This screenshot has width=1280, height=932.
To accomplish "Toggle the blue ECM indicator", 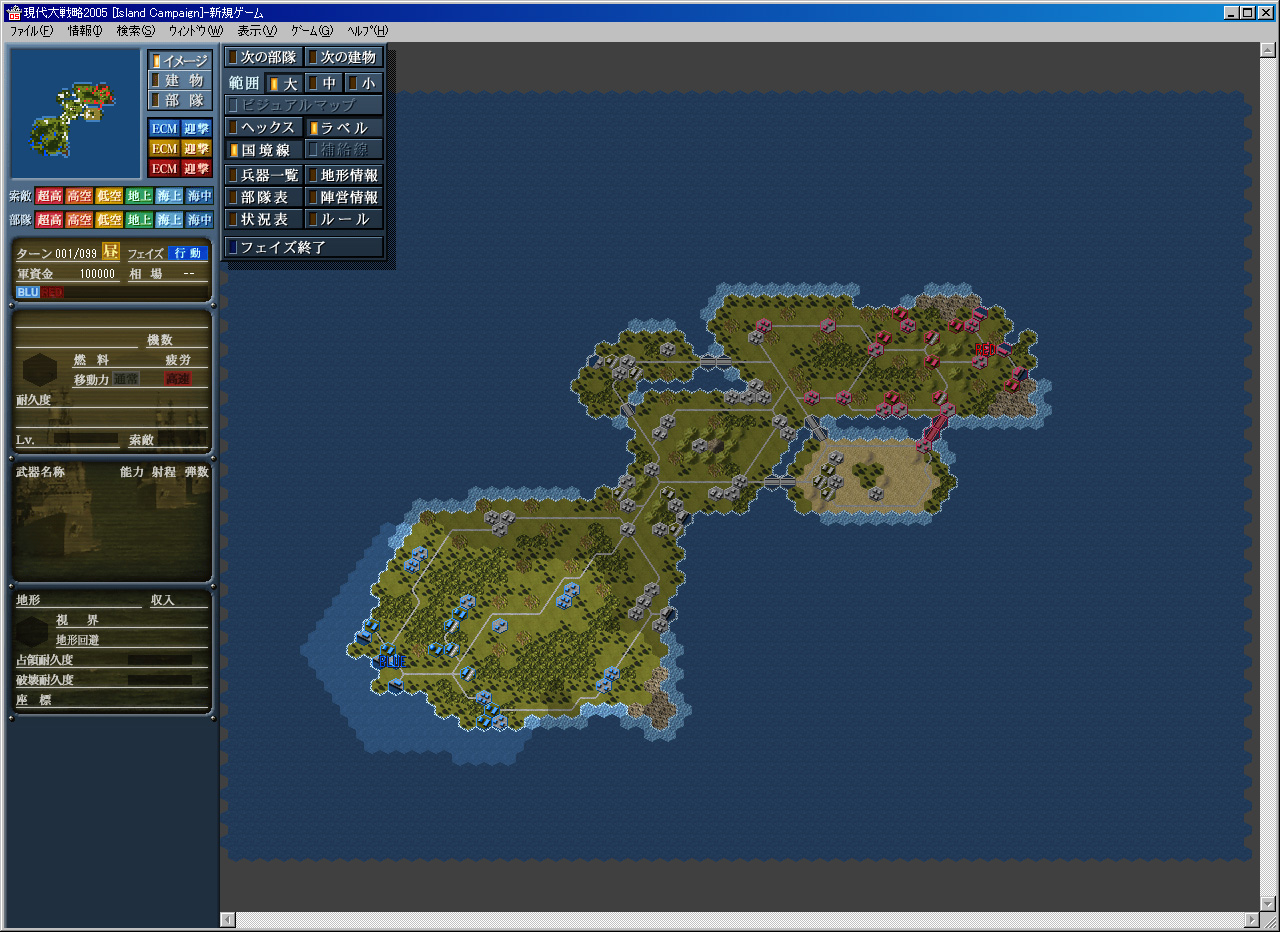I will [164, 128].
